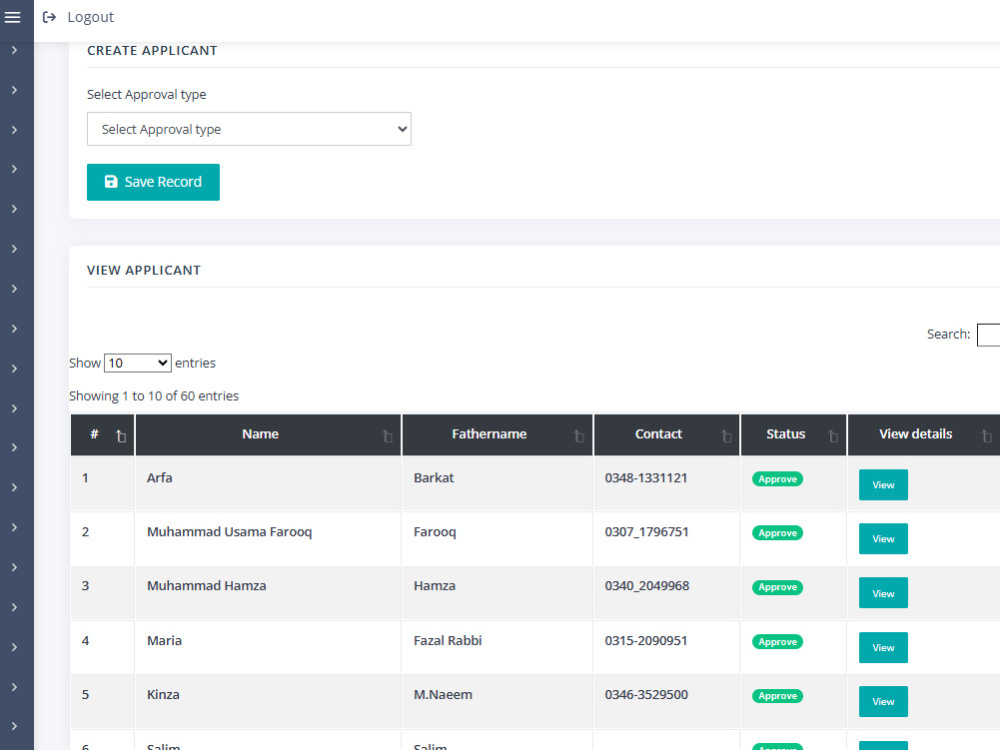Viewport: 1000px width, 750px height.
Task: Select the name "Muhammad Usama Farooq"
Action: (230, 532)
